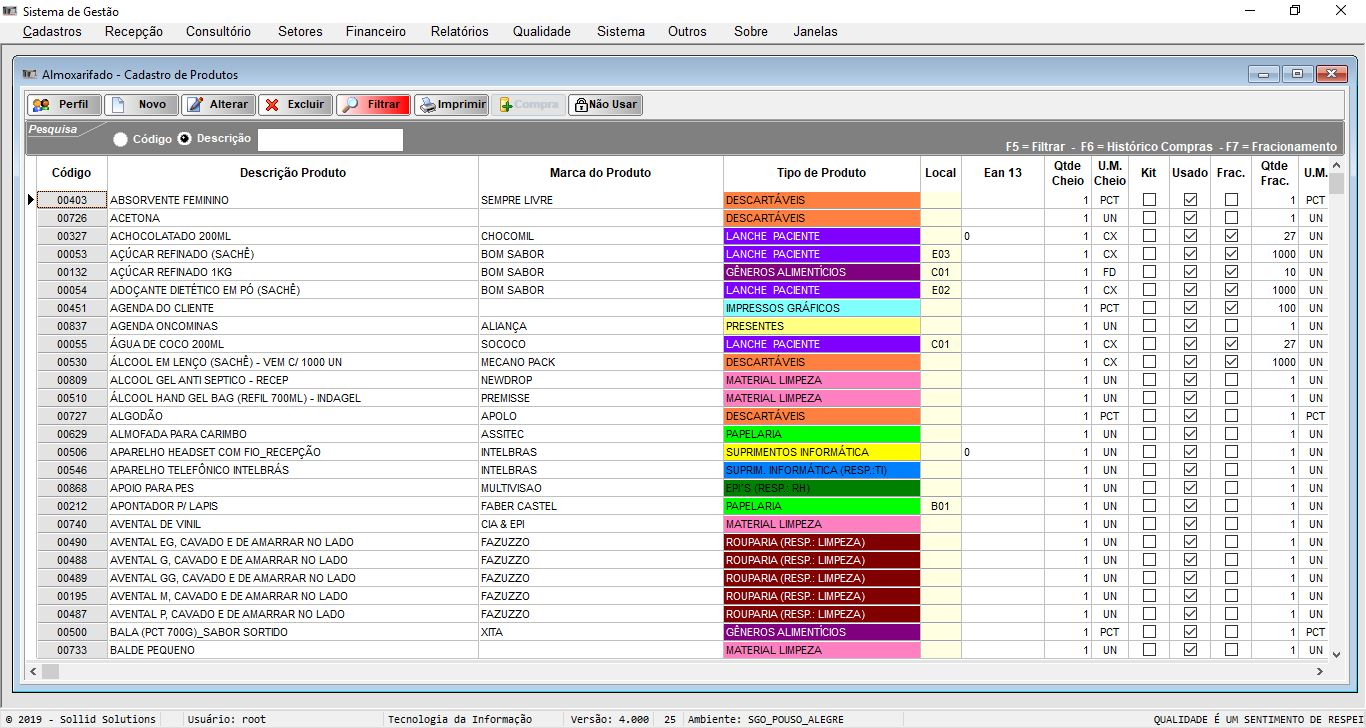Click the MULTIVISAO brand cell
This screenshot has width=1366, height=728.
(600, 488)
